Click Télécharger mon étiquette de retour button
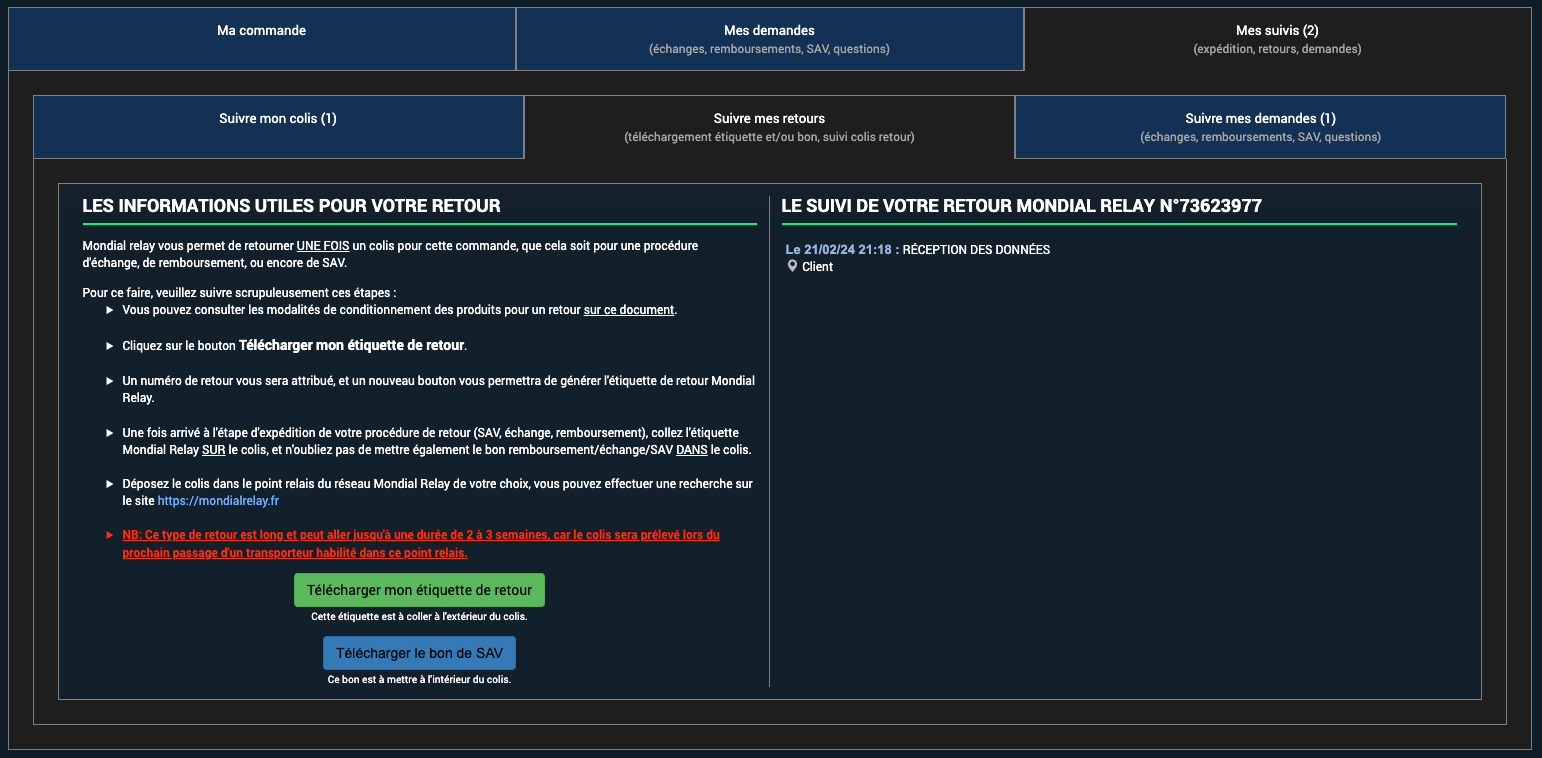 (419, 590)
